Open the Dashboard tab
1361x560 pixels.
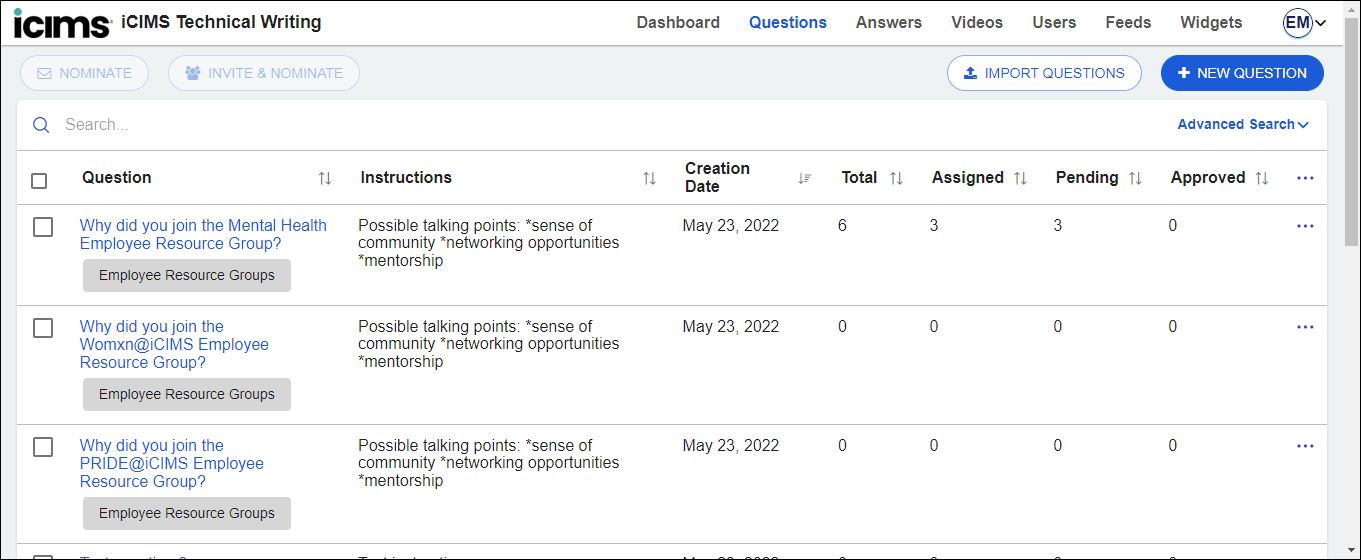click(678, 22)
